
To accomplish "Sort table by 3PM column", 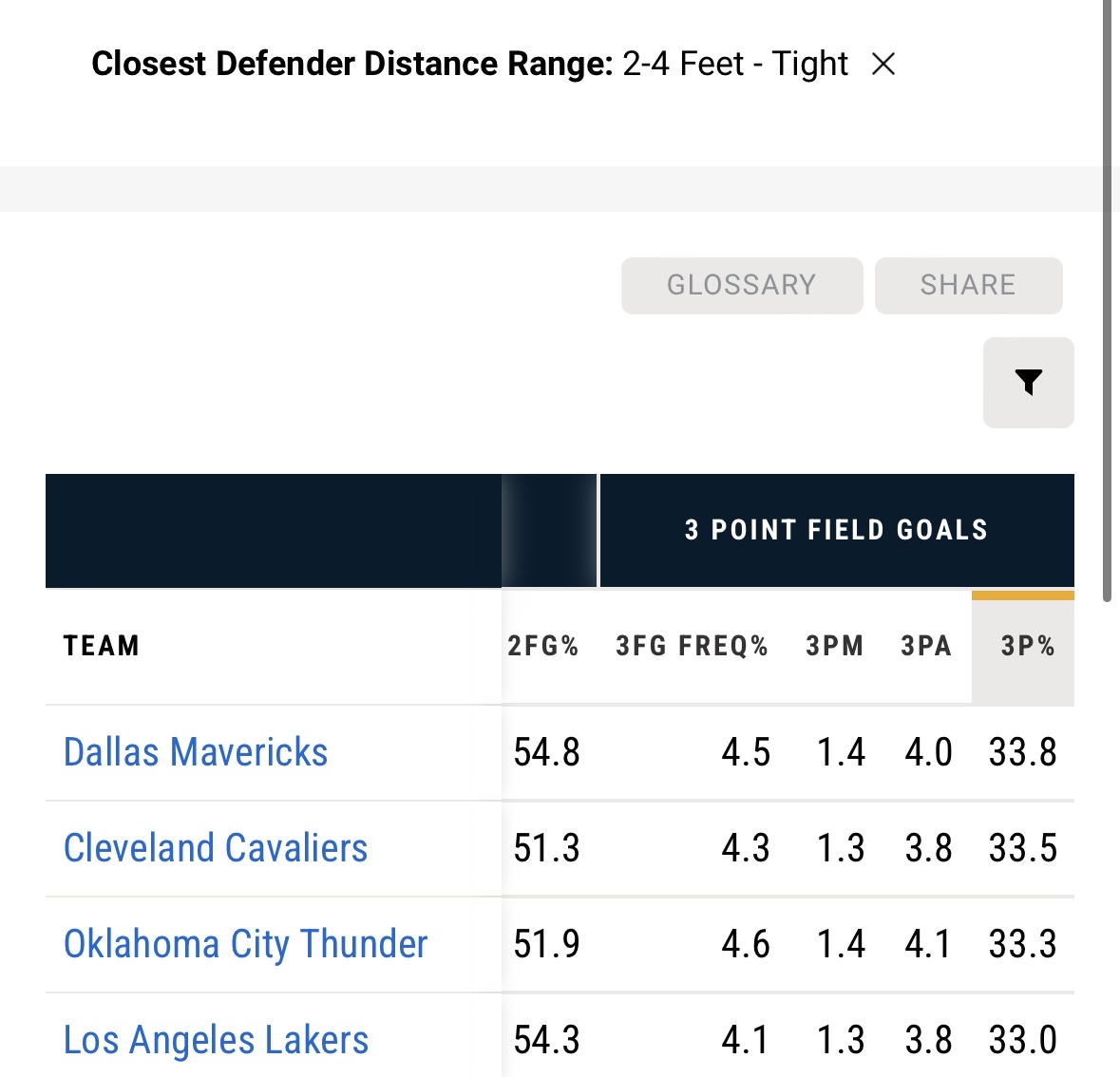I will (835, 646).
